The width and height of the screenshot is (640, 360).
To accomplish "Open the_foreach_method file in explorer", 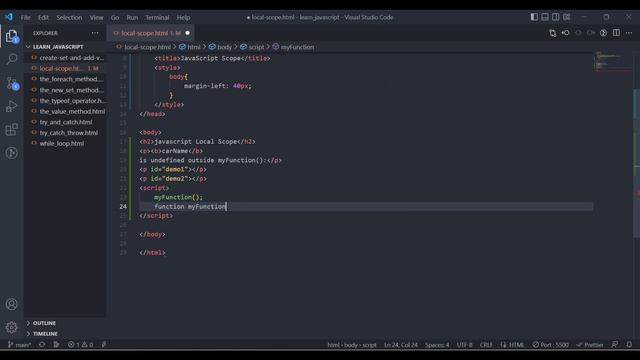I will [65, 79].
